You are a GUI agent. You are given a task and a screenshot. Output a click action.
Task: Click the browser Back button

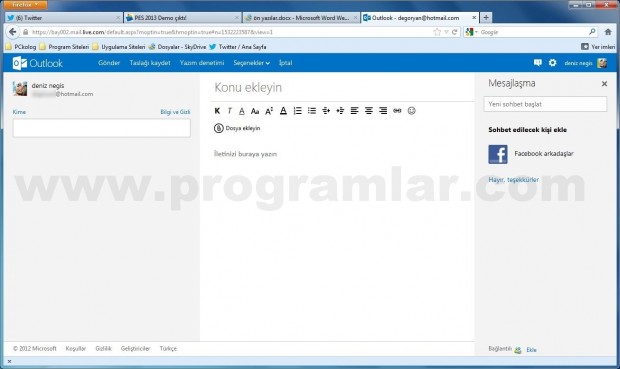pos(13,32)
